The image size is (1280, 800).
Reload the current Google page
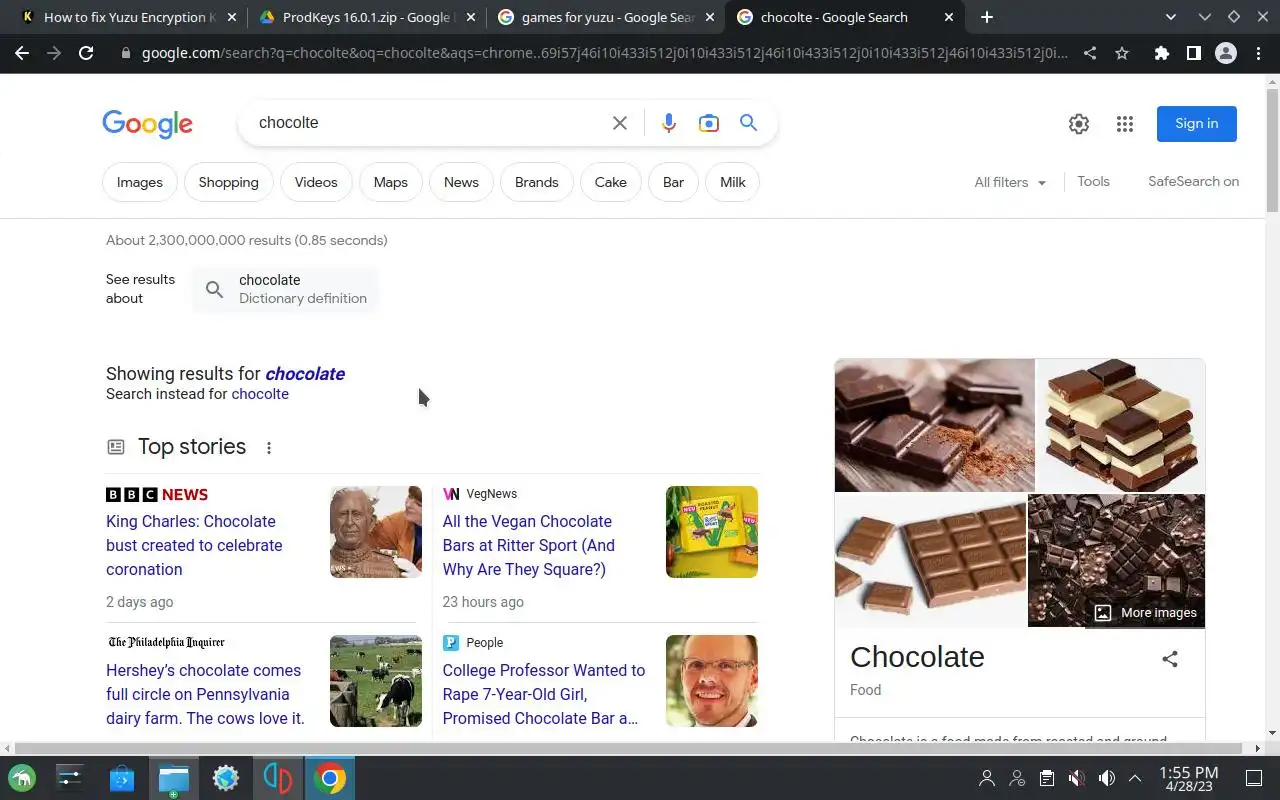point(86,53)
